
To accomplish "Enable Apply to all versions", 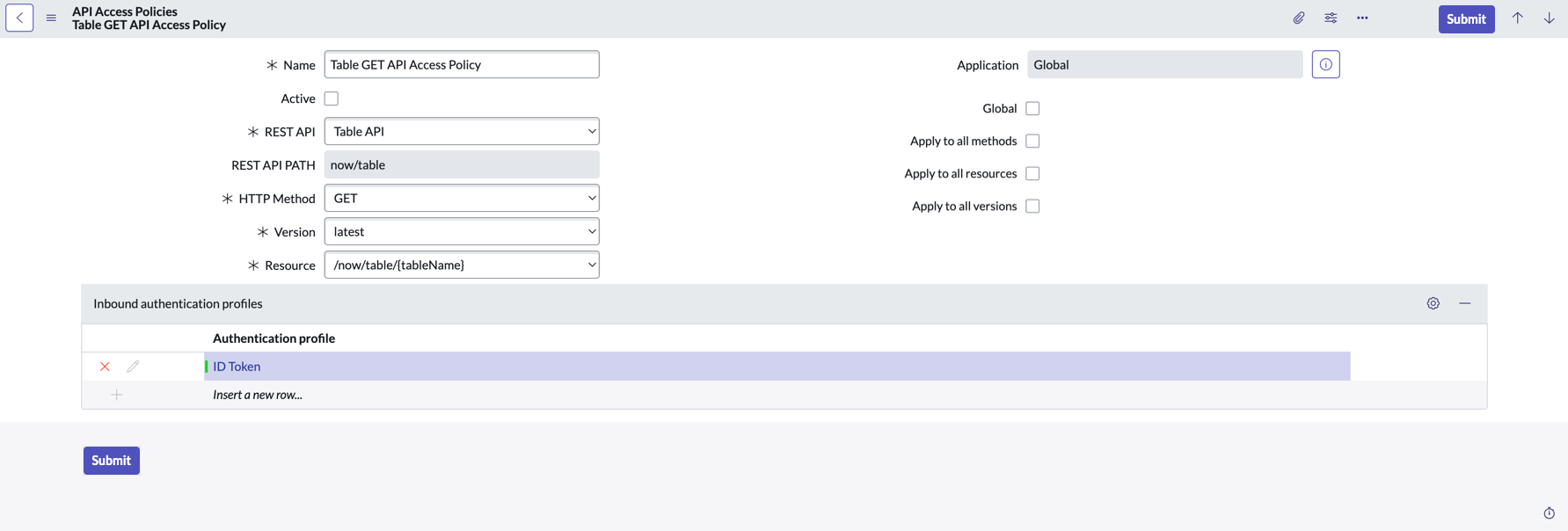I will [1032, 206].
